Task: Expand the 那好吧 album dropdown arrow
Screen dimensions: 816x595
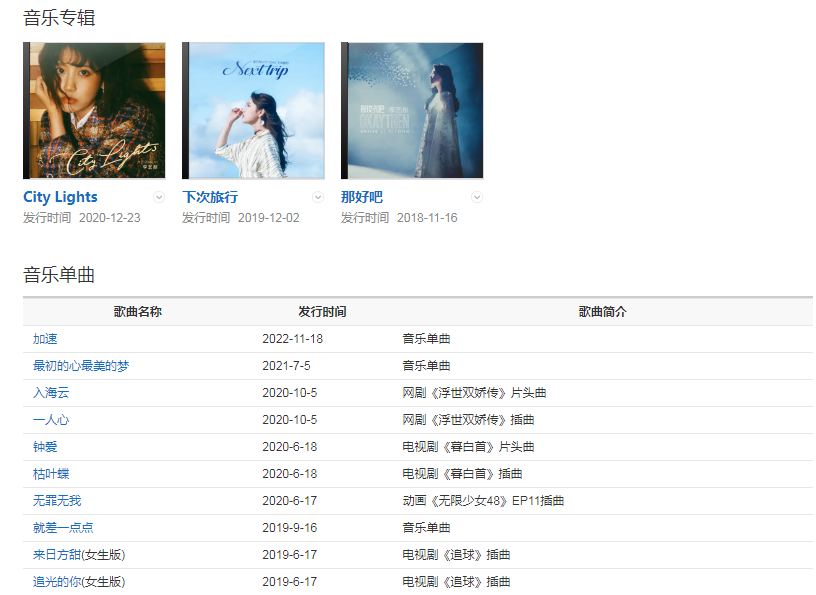Action: (x=477, y=197)
